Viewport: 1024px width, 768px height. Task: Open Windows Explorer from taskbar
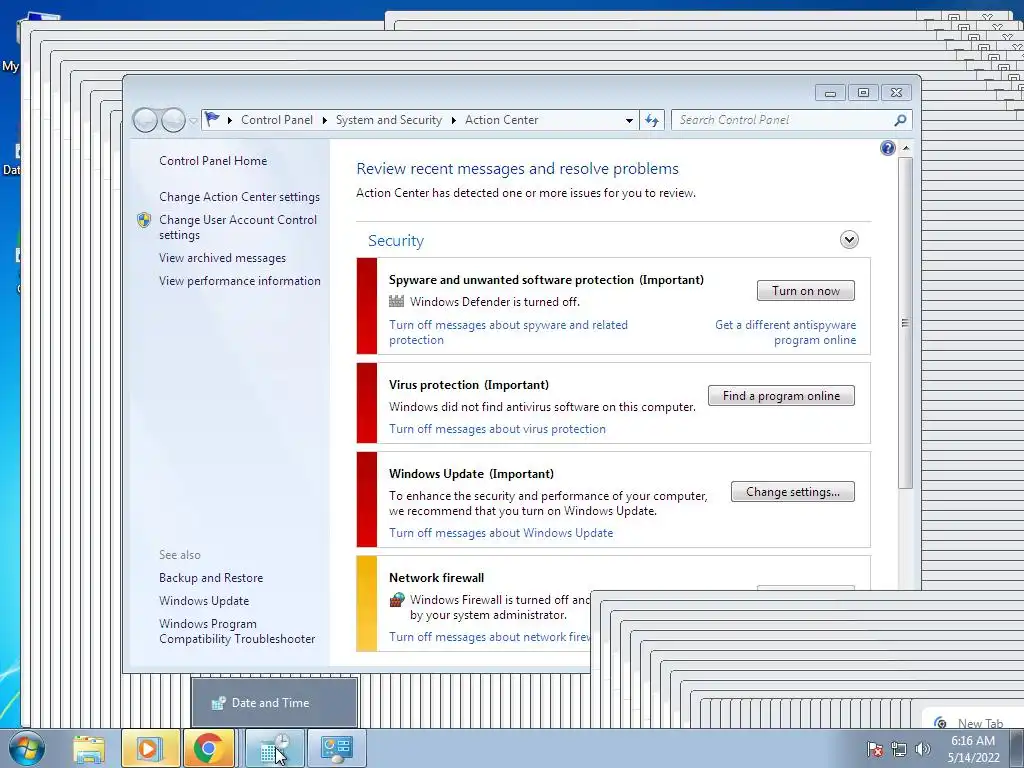89,748
